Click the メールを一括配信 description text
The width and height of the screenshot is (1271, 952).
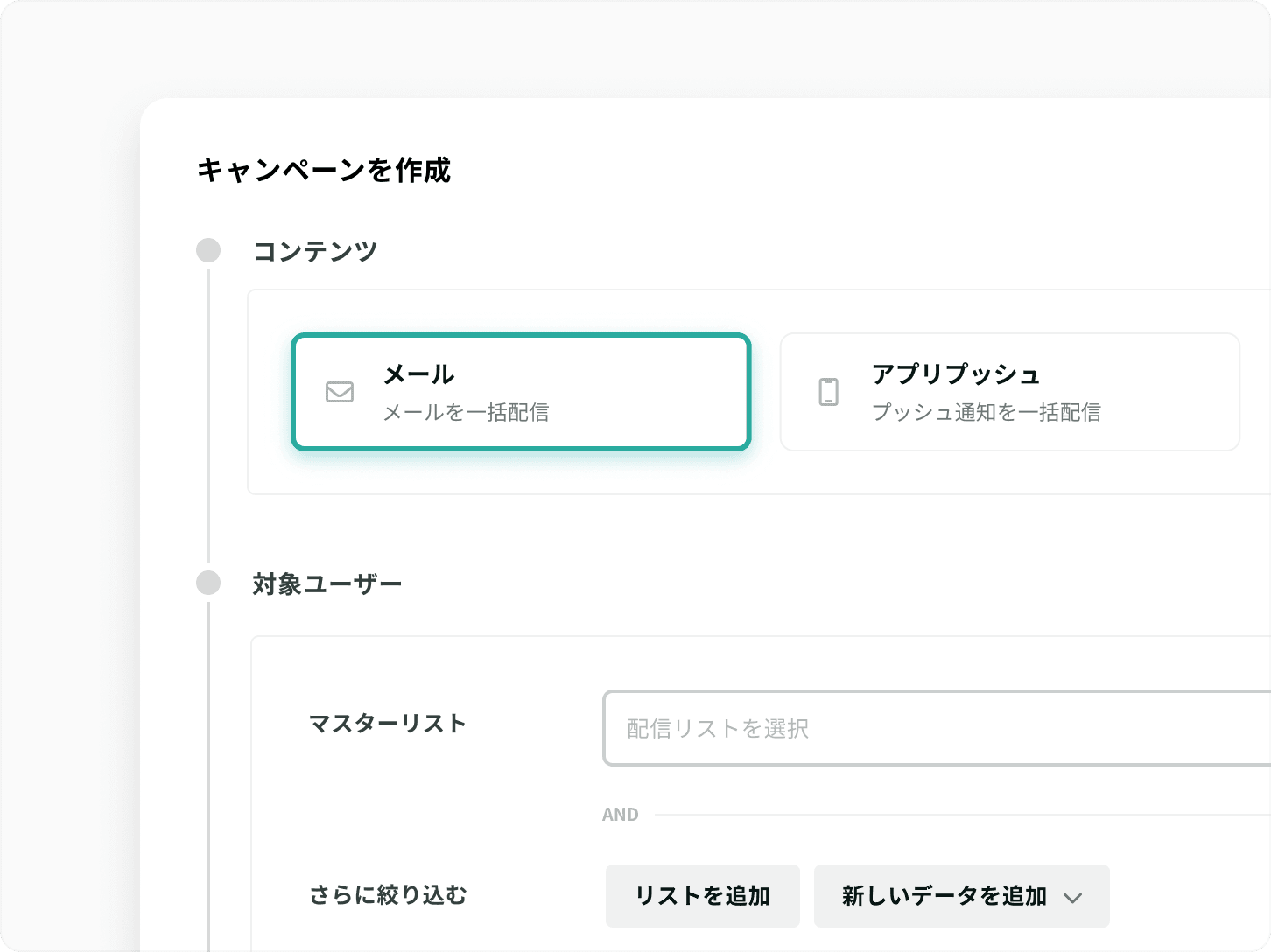tap(467, 412)
